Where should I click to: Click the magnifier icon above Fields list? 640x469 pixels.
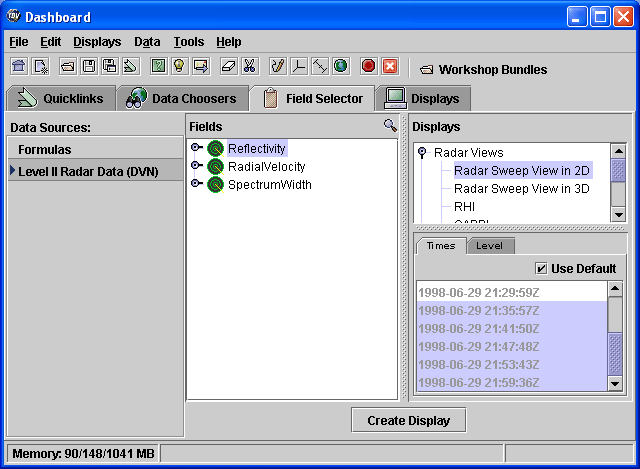coord(390,126)
